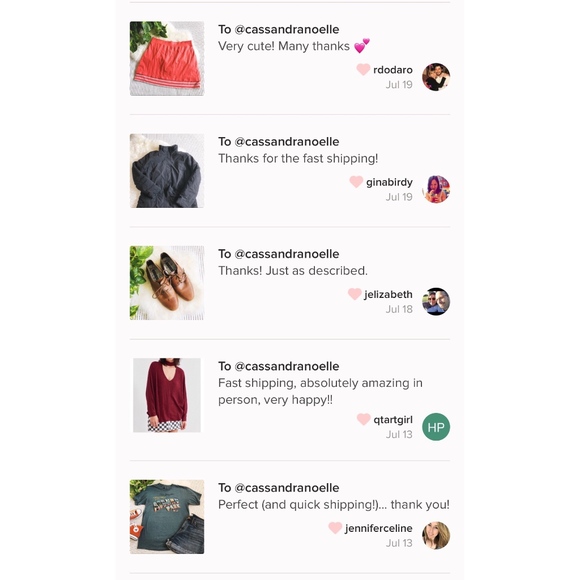Open the qtartgirl username link

pyautogui.click(x=393, y=420)
